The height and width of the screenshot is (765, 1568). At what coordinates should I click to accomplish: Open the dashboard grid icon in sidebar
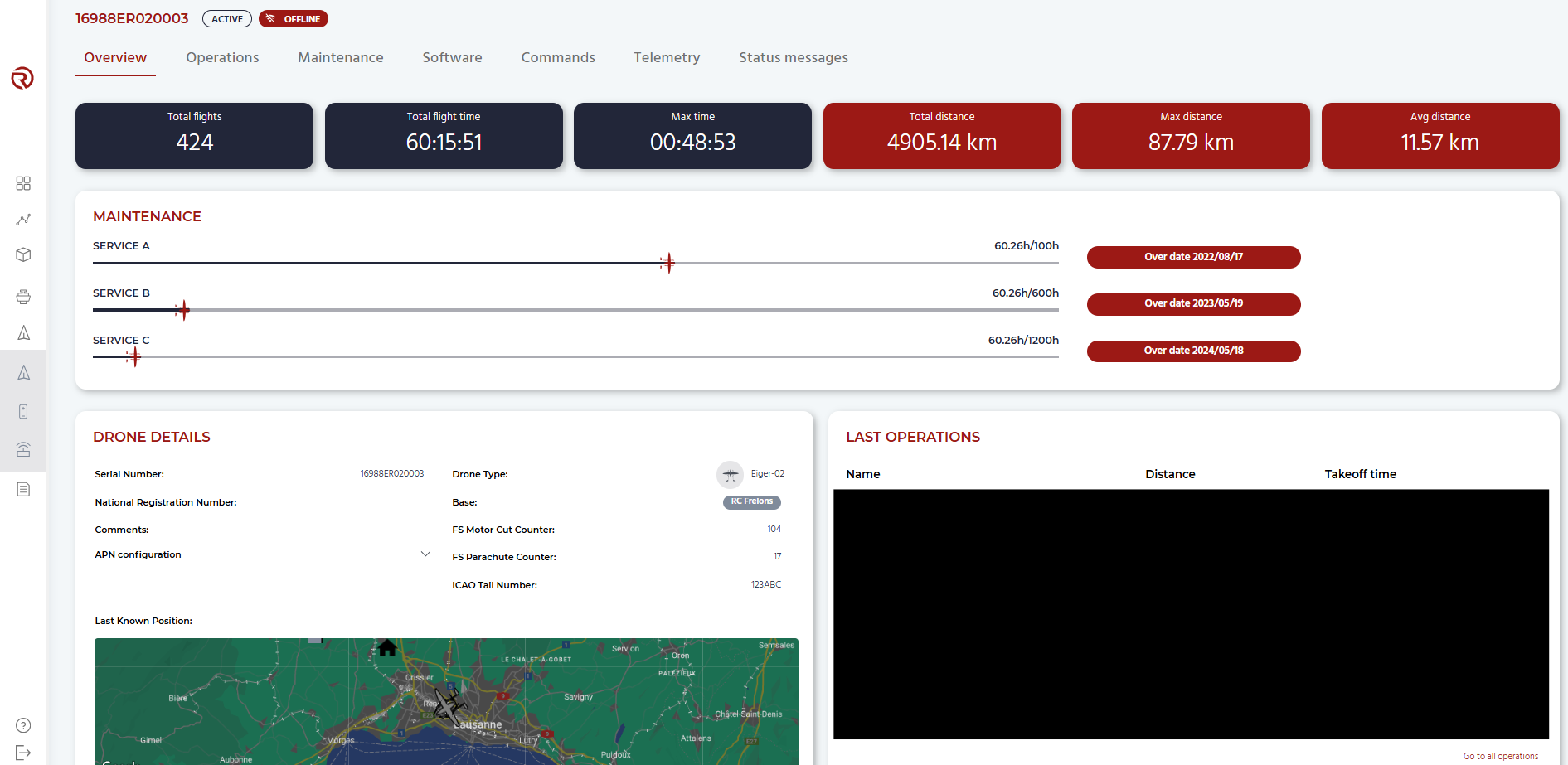click(x=23, y=183)
